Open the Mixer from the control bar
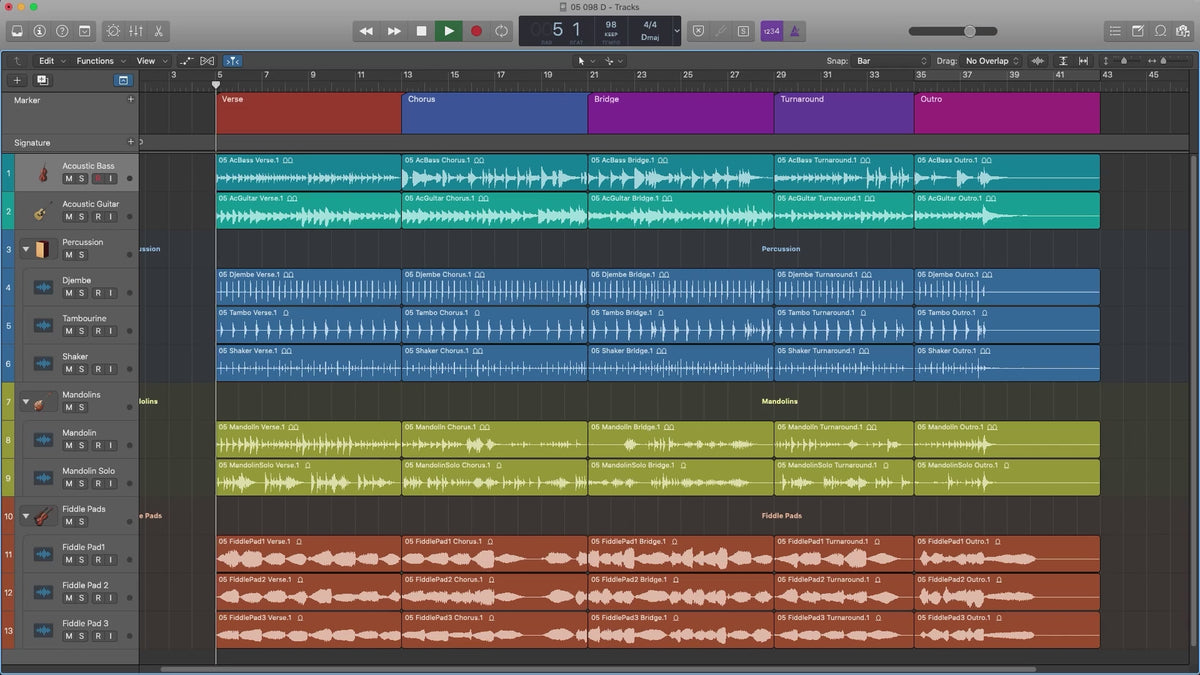 pyautogui.click(x=136, y=31)
